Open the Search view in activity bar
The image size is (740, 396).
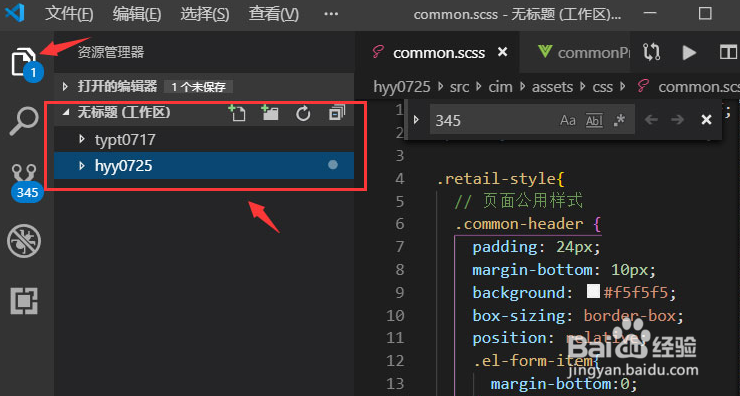(24, 121)
